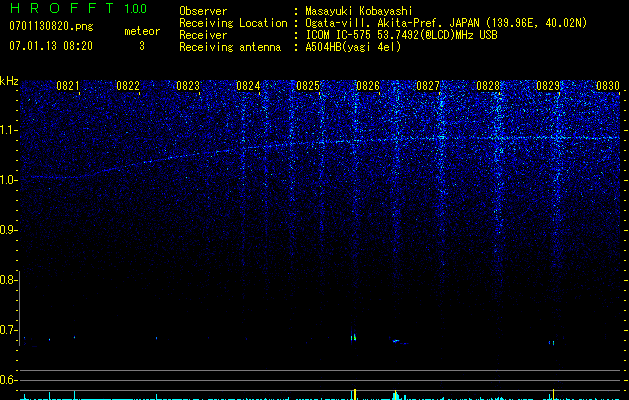Image resolution: width=629 pixels, height=400 pixels.
Task: Click the HROFFT 1.00 title text
Action: click(x=76, y=9)
